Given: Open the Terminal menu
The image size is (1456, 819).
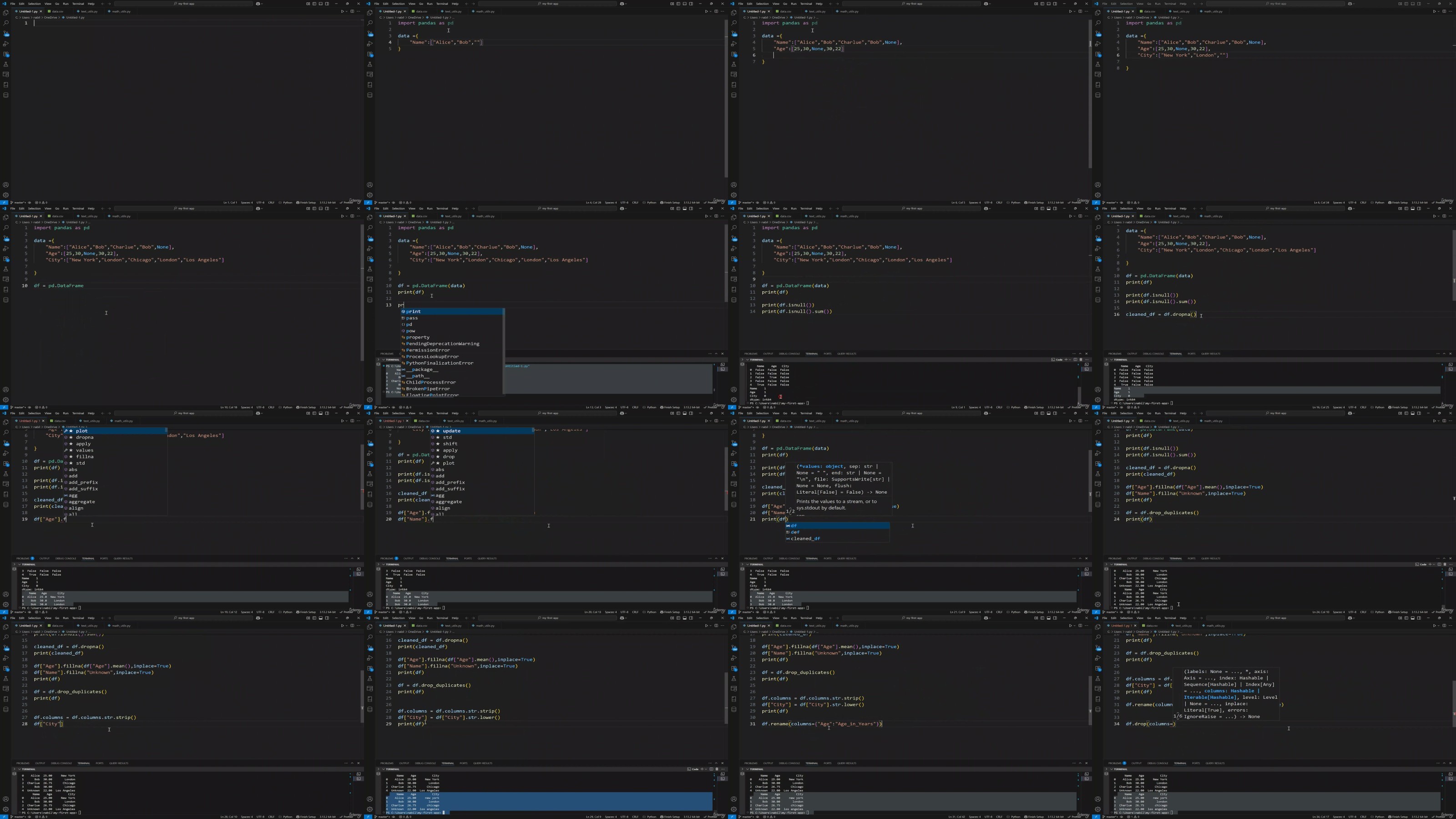Looking at the screenshot, I should [78, 3].
